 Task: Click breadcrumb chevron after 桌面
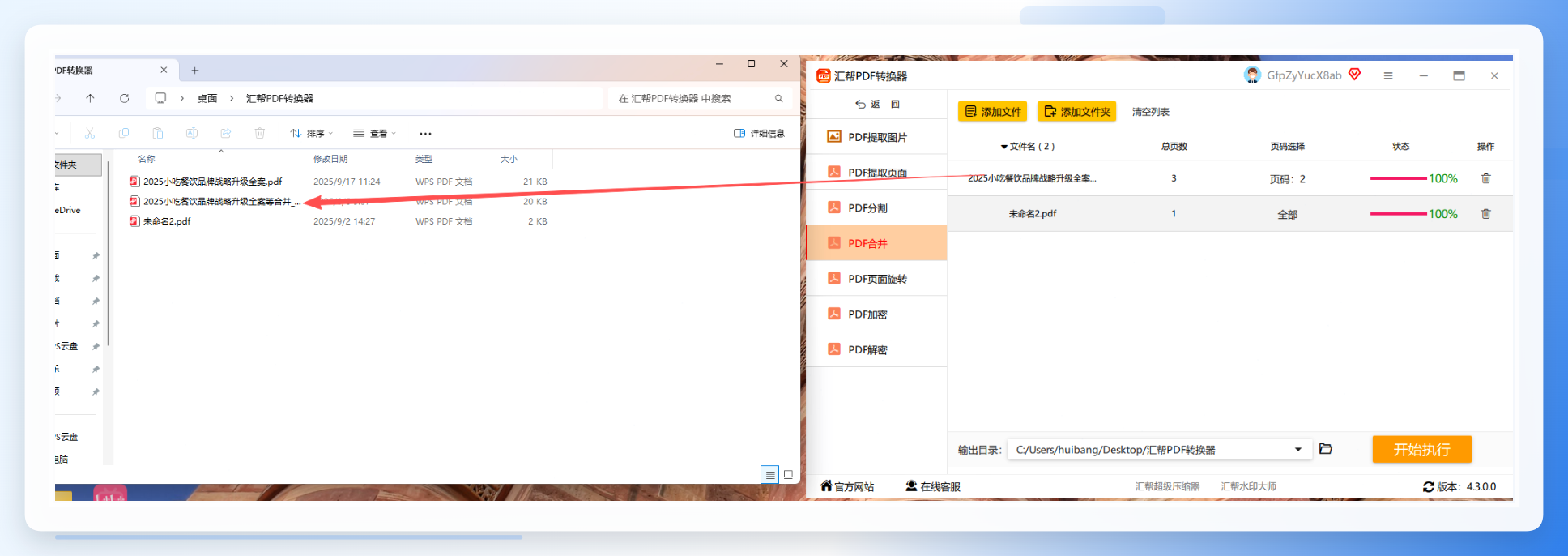tap(232, 98)
